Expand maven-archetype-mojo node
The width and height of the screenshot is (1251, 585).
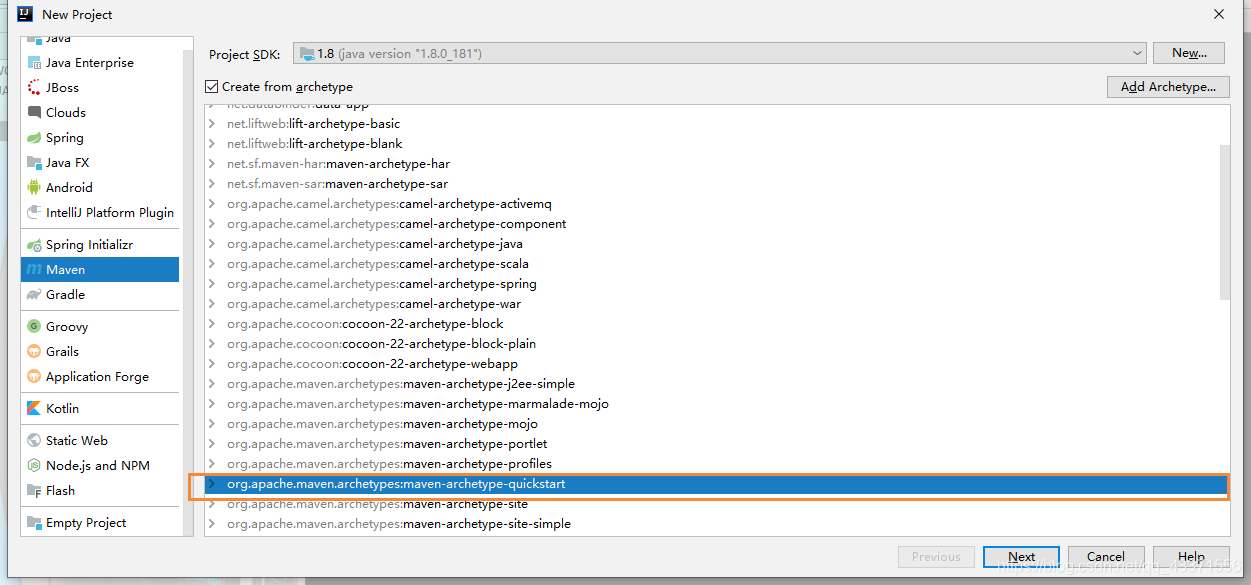coord(211,424)
